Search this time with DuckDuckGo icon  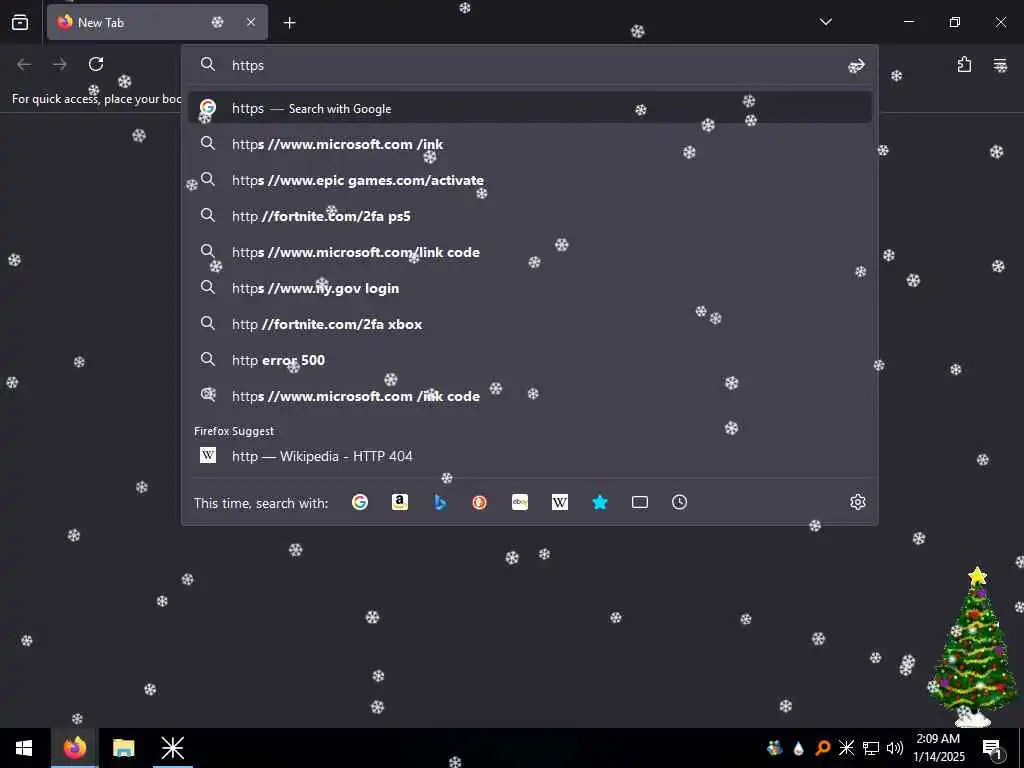click(x=479, y=502)
